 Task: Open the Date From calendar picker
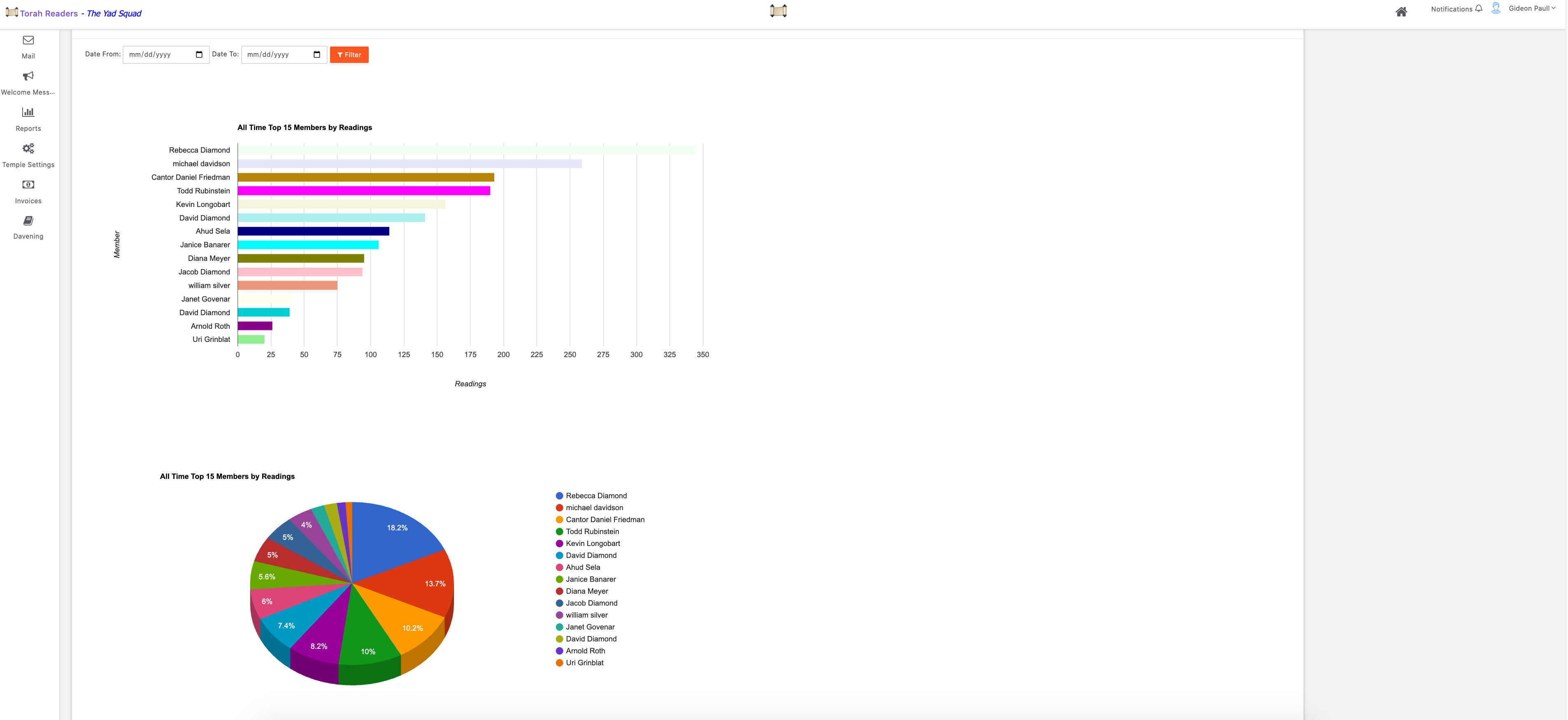pos(199,55)
